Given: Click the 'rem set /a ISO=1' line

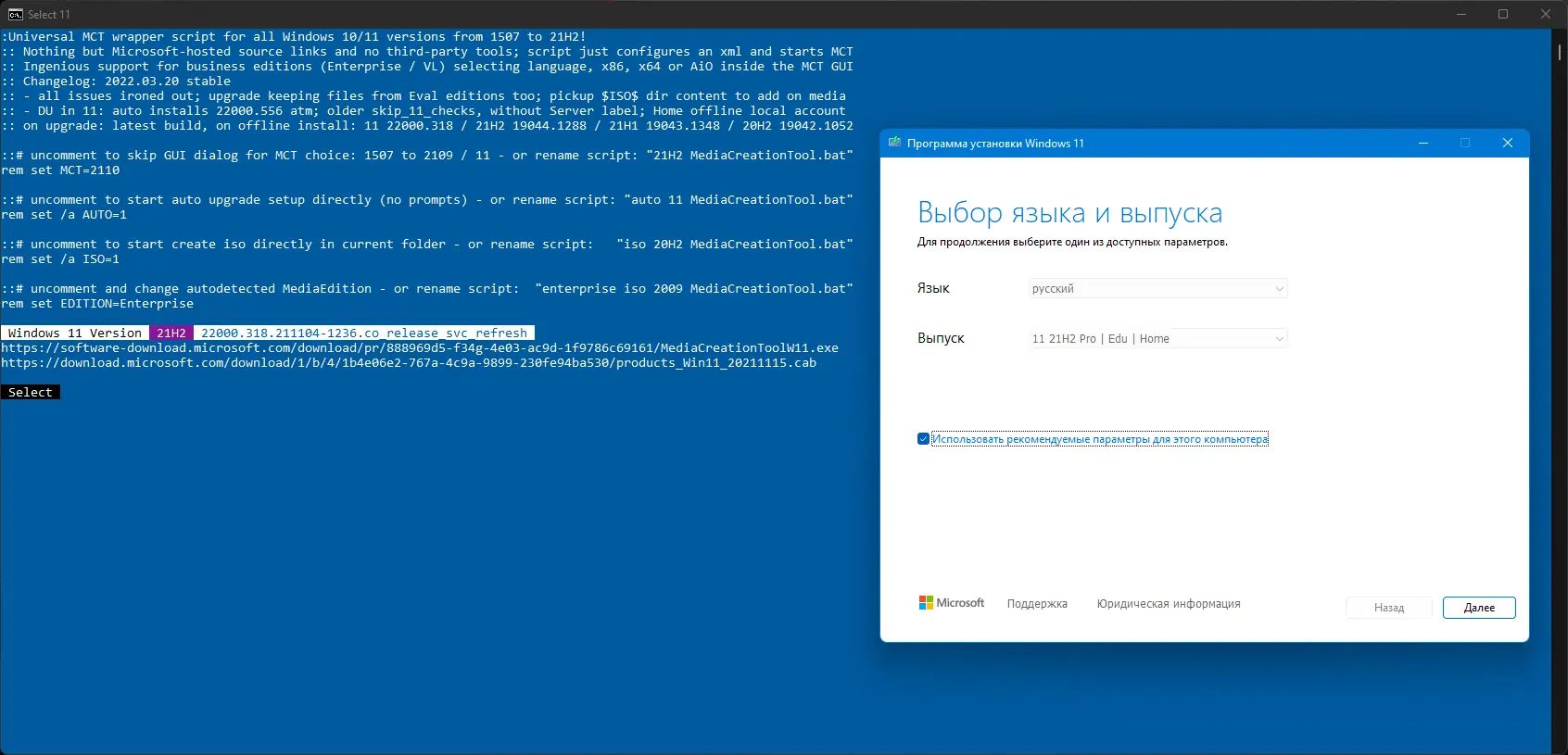Looking at the screenshot, I should 60,259.
